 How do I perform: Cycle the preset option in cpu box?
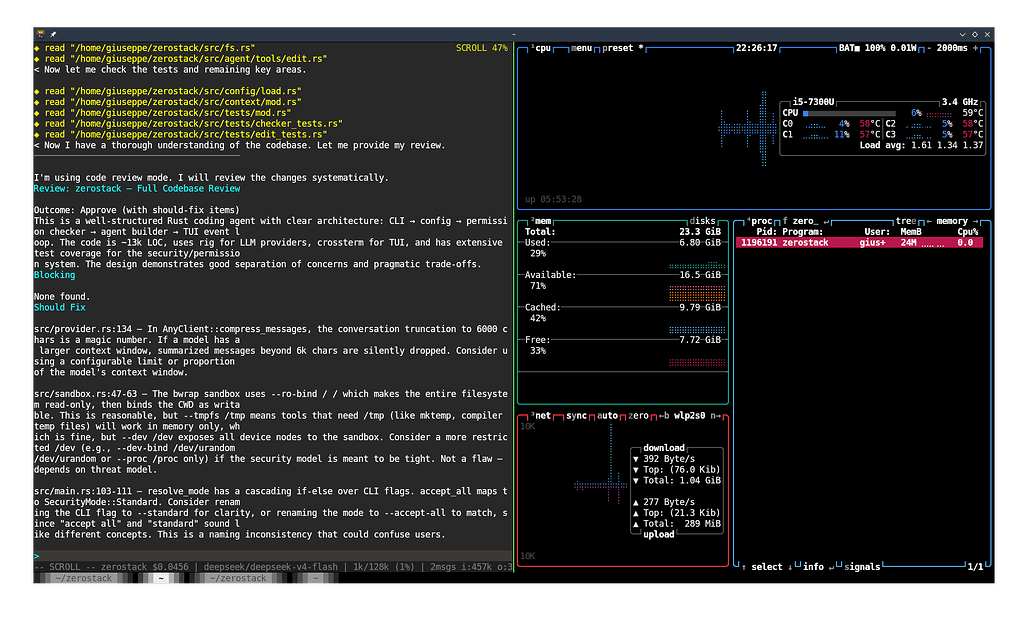tap(618, 48)
